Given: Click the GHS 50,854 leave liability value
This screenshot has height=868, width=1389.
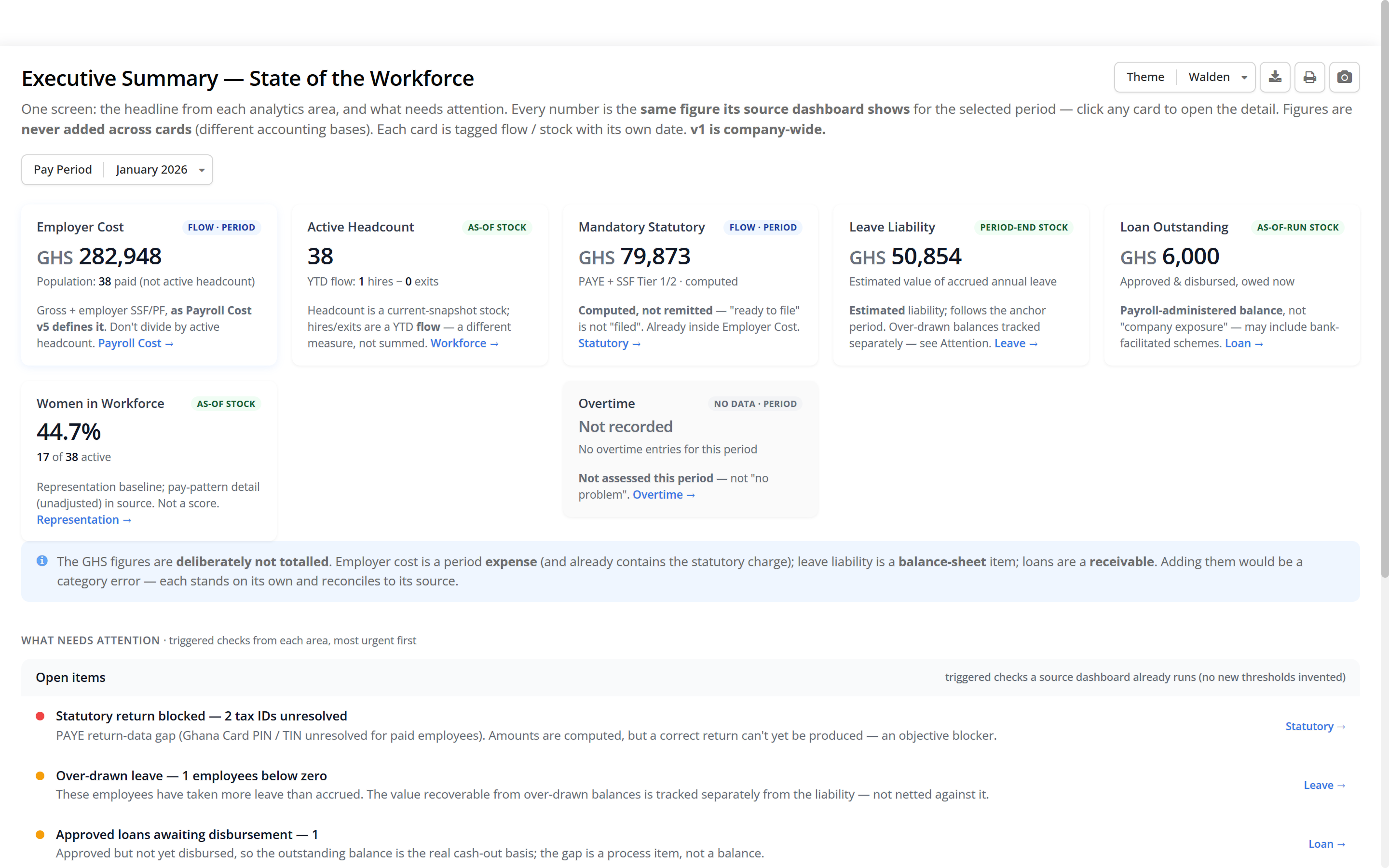Looking at the screenshot, I should pos(905,257).
